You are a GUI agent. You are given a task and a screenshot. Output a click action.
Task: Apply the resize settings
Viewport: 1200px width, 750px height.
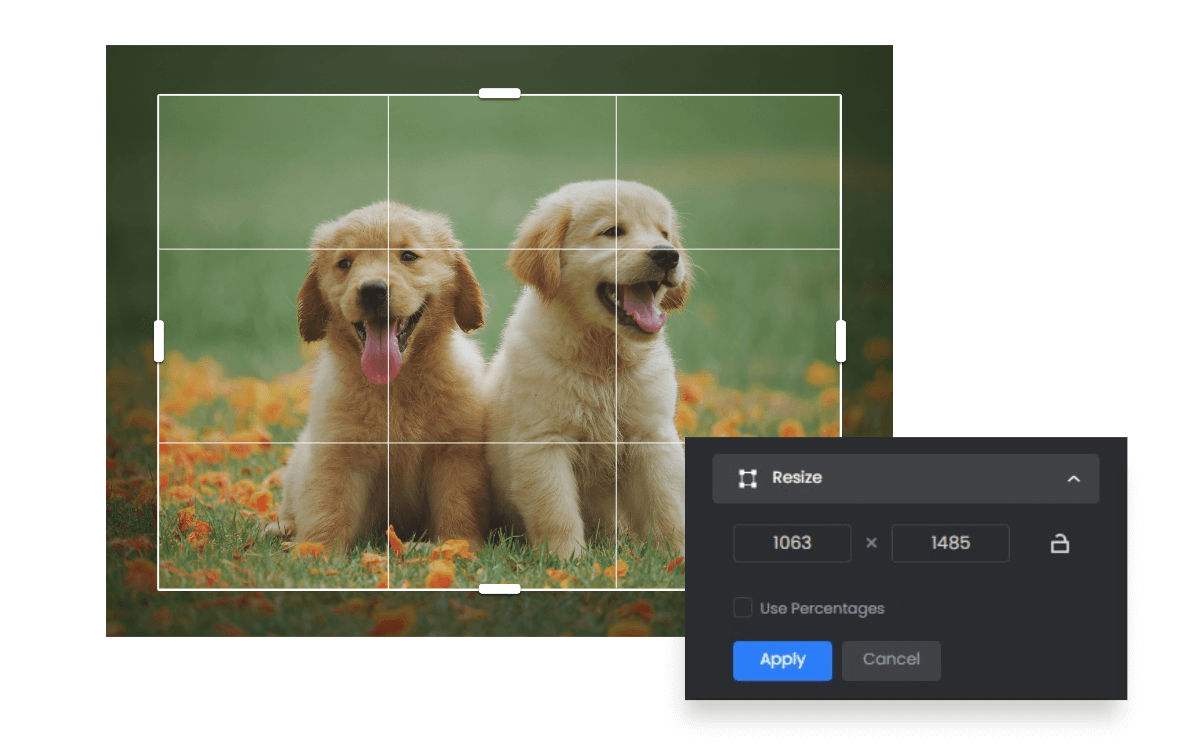click(x=782, y=660)
